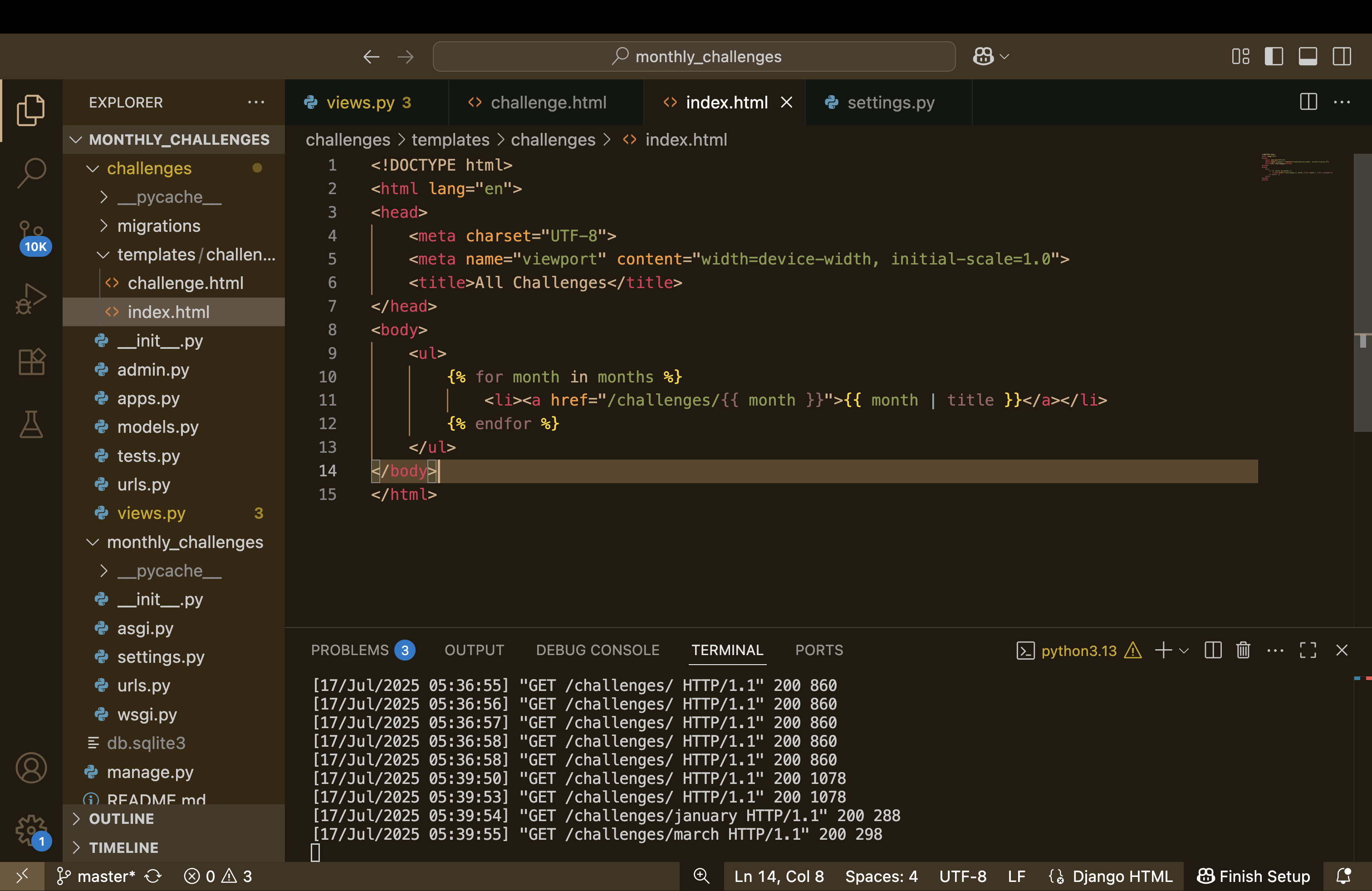
Task: Open the new terminal launch profile dropdown
Action: pyautogui.click(x=1184, y=651)
